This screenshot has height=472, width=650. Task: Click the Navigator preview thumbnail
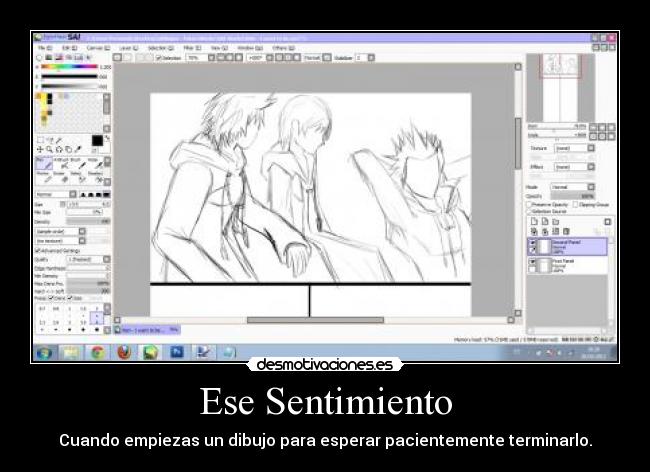click(560, 88)
